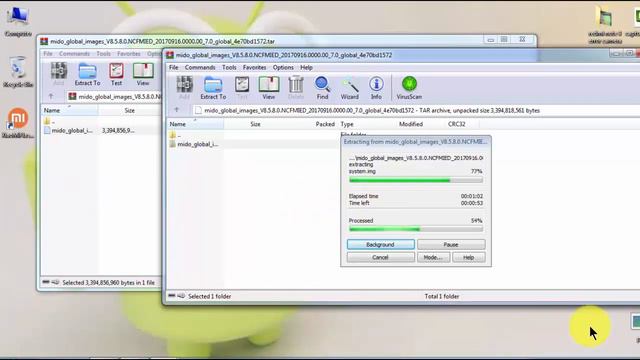Click up-arrow in back window address bar

coord(51,96)
